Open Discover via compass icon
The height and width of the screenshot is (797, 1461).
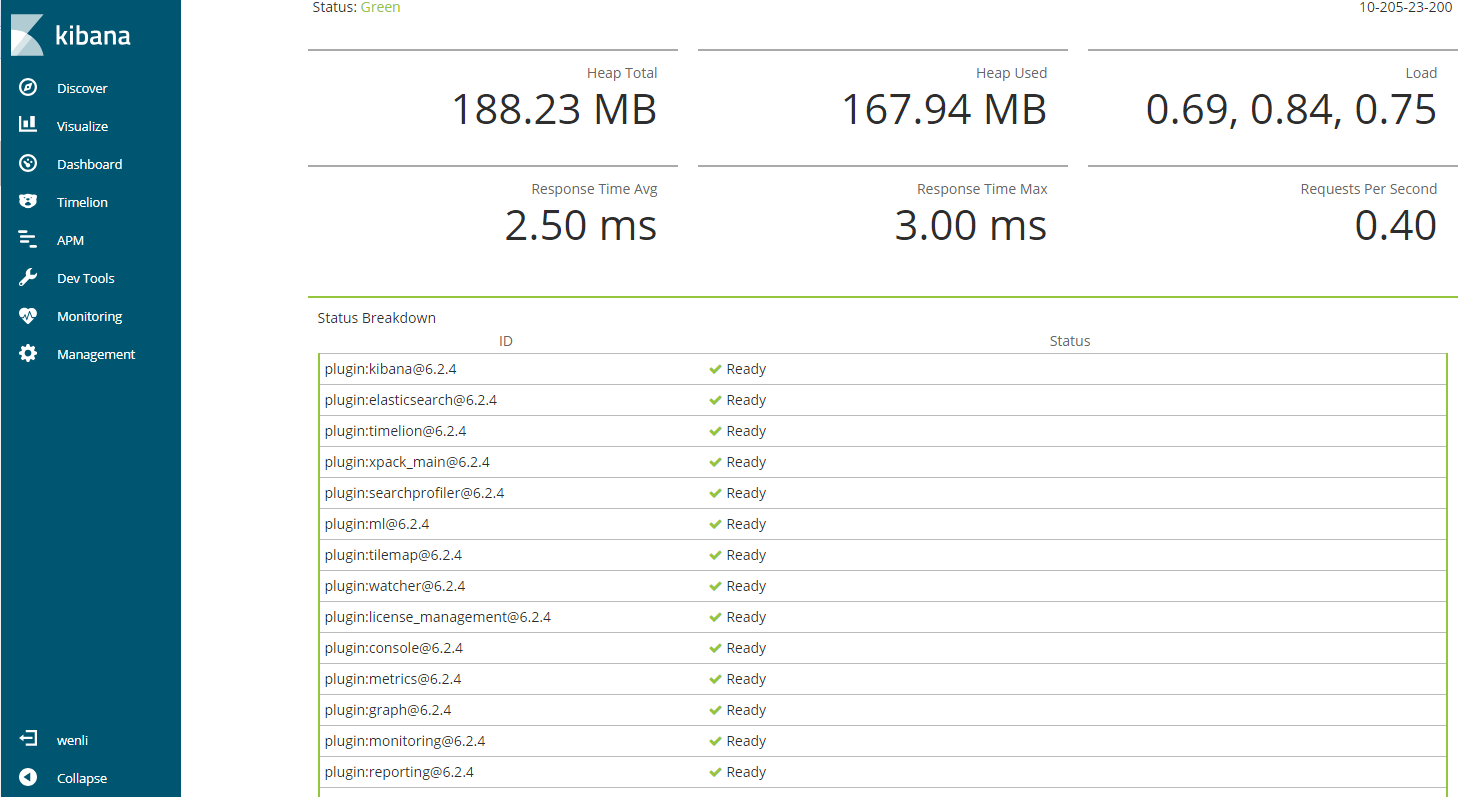[28, 88]
